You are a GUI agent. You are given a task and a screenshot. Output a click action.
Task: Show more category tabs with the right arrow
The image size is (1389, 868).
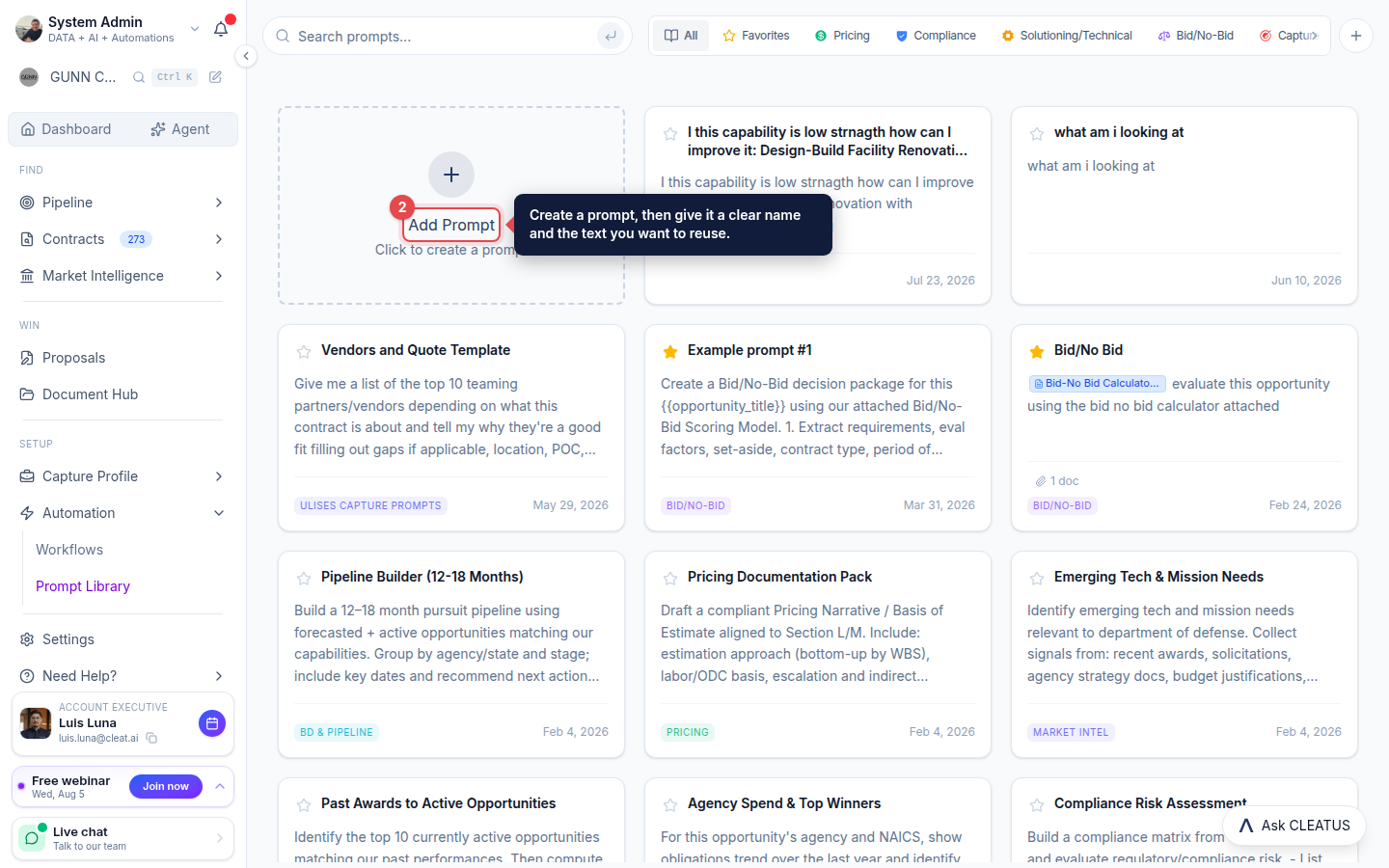1315,36
